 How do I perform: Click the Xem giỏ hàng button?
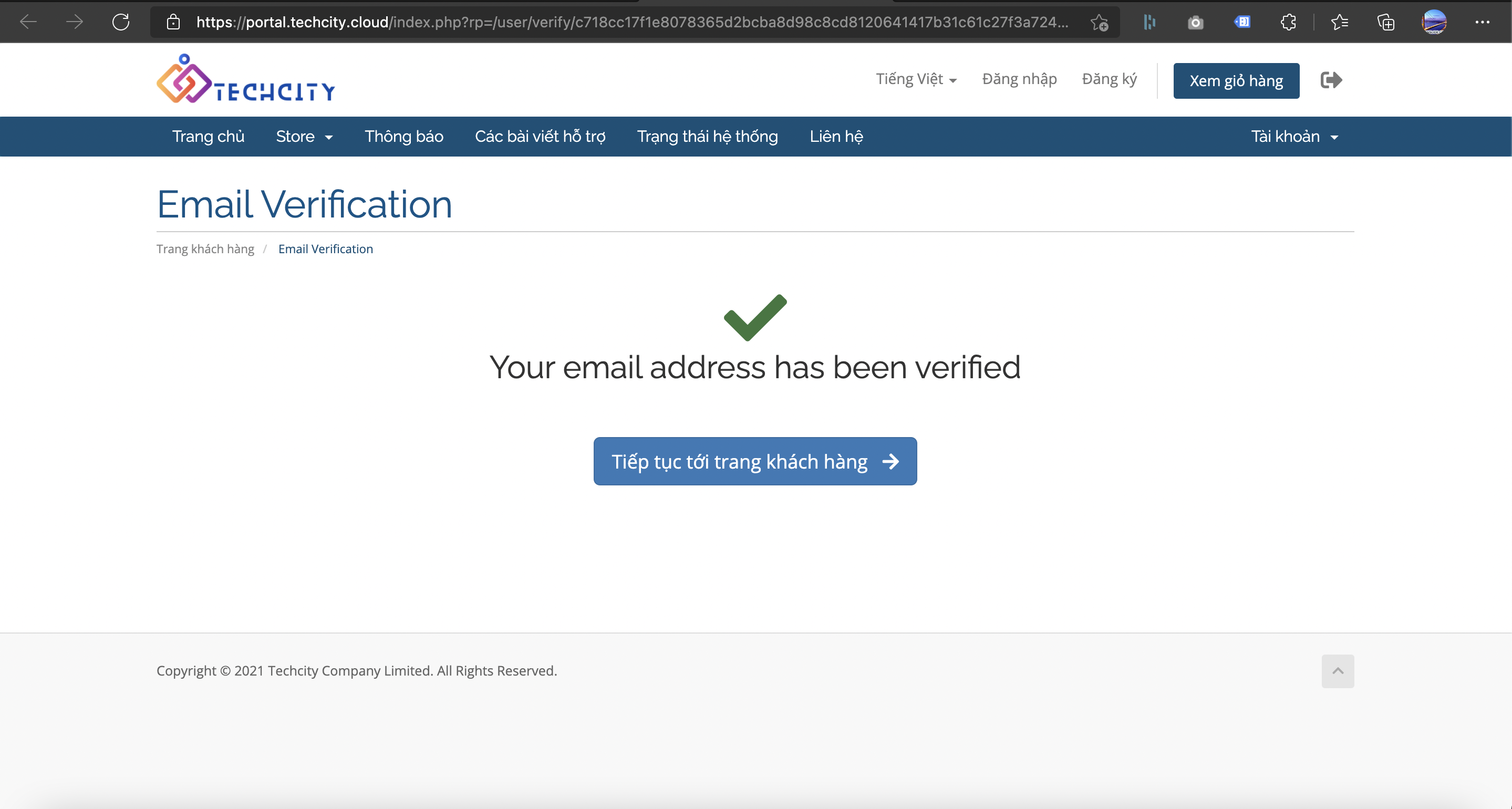pyautogui.click(x=1236, y=80)
